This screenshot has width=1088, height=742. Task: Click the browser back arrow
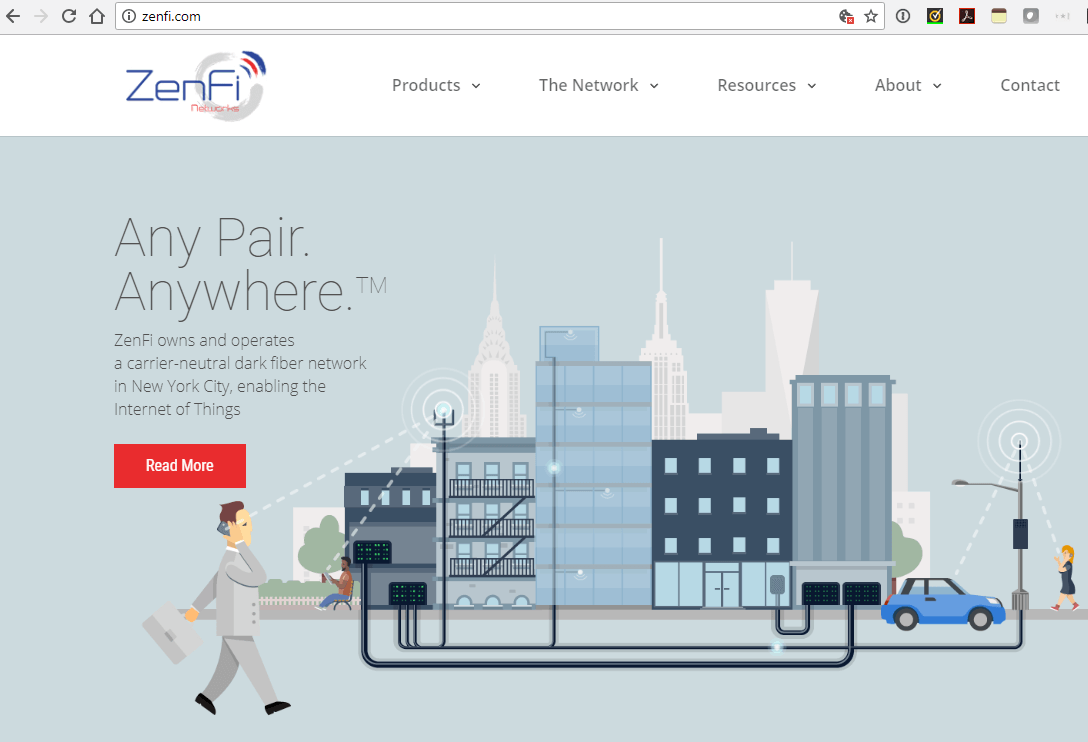click(13, 16)
